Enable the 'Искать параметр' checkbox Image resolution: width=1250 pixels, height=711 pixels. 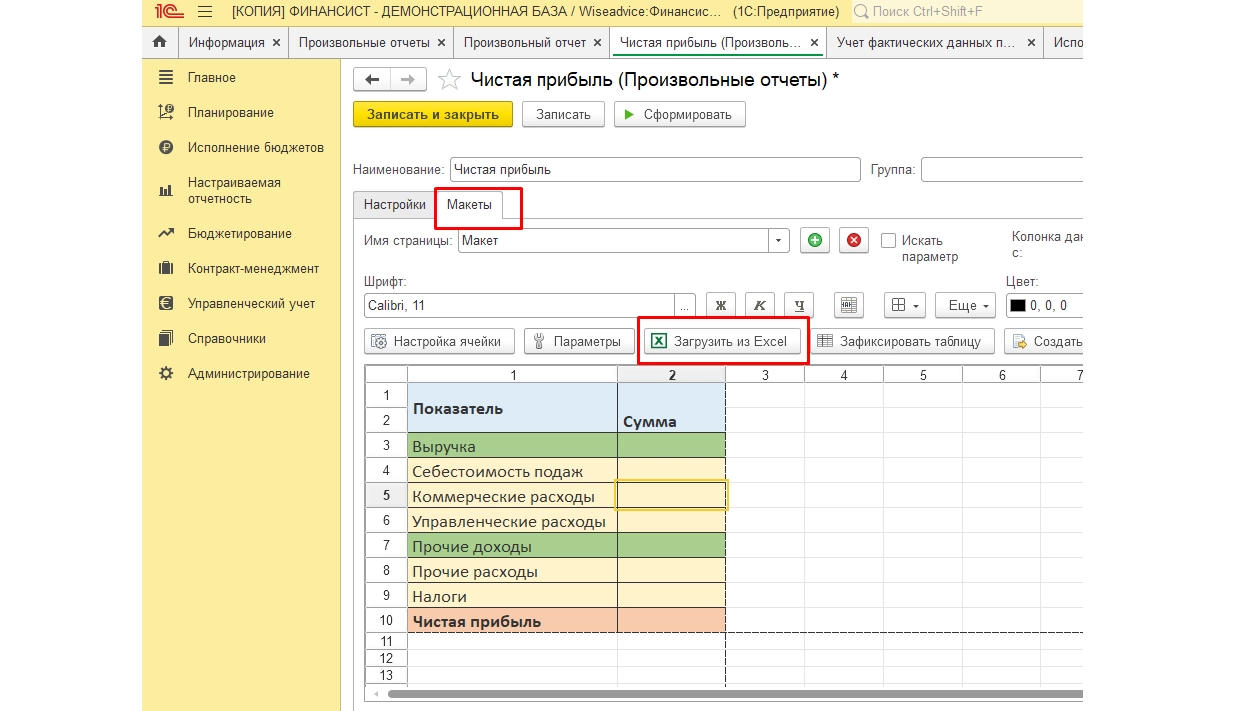click(x=888, y=241)
